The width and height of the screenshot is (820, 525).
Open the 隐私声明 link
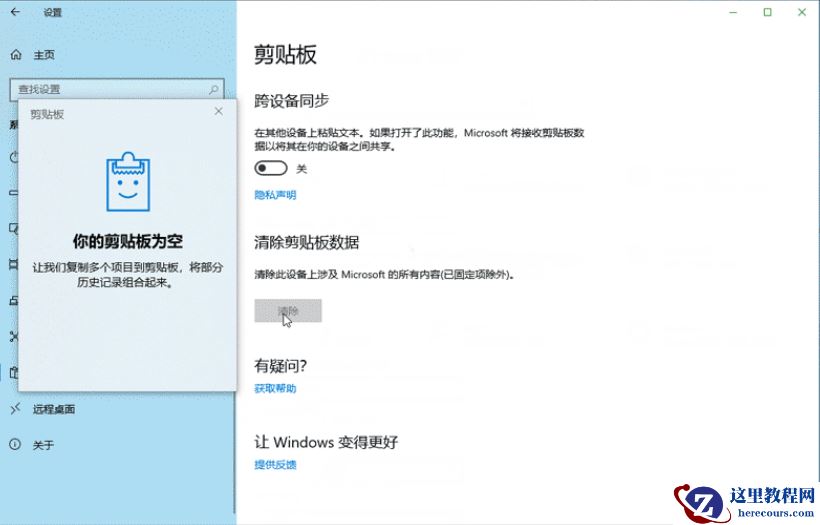[275, 195]
